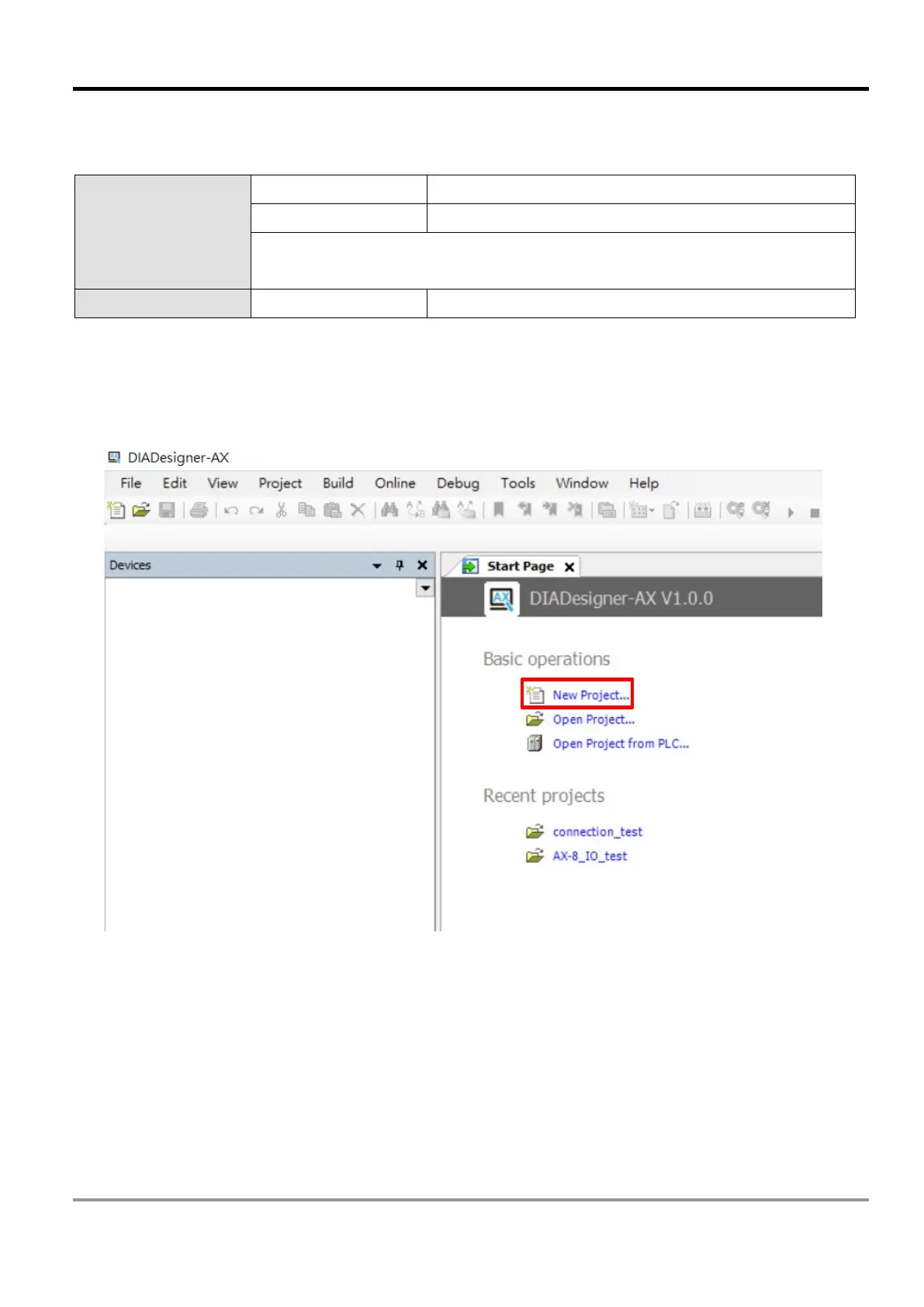This screenshot has width=924, height=1307.
Task: Click the Open Project... link
Action: pyautogui.click(x=594, y=719)
